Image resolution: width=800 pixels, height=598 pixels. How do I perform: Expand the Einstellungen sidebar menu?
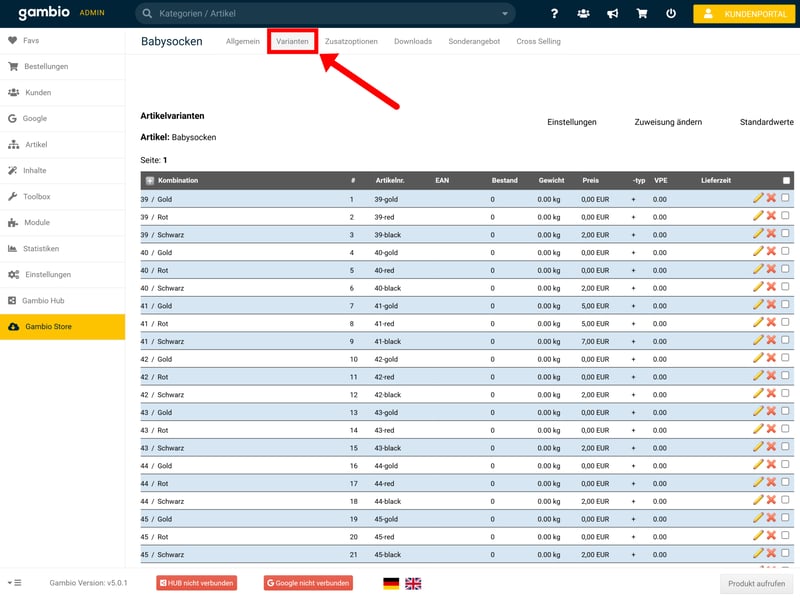point(47,274)
